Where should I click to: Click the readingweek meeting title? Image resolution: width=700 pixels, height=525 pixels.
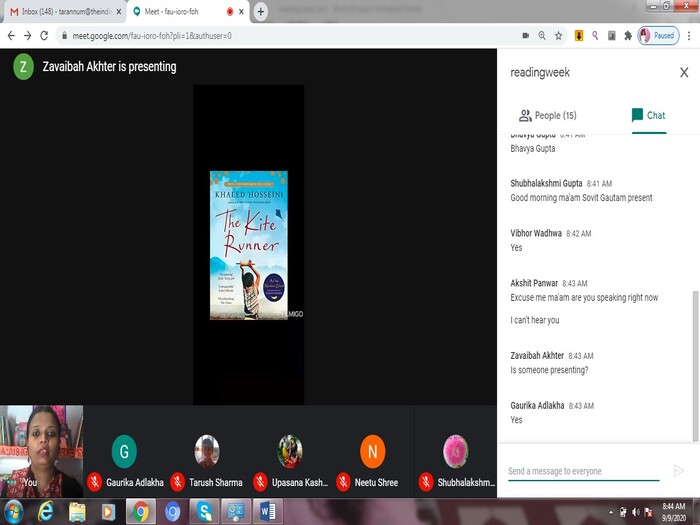(x=540, y=72)
